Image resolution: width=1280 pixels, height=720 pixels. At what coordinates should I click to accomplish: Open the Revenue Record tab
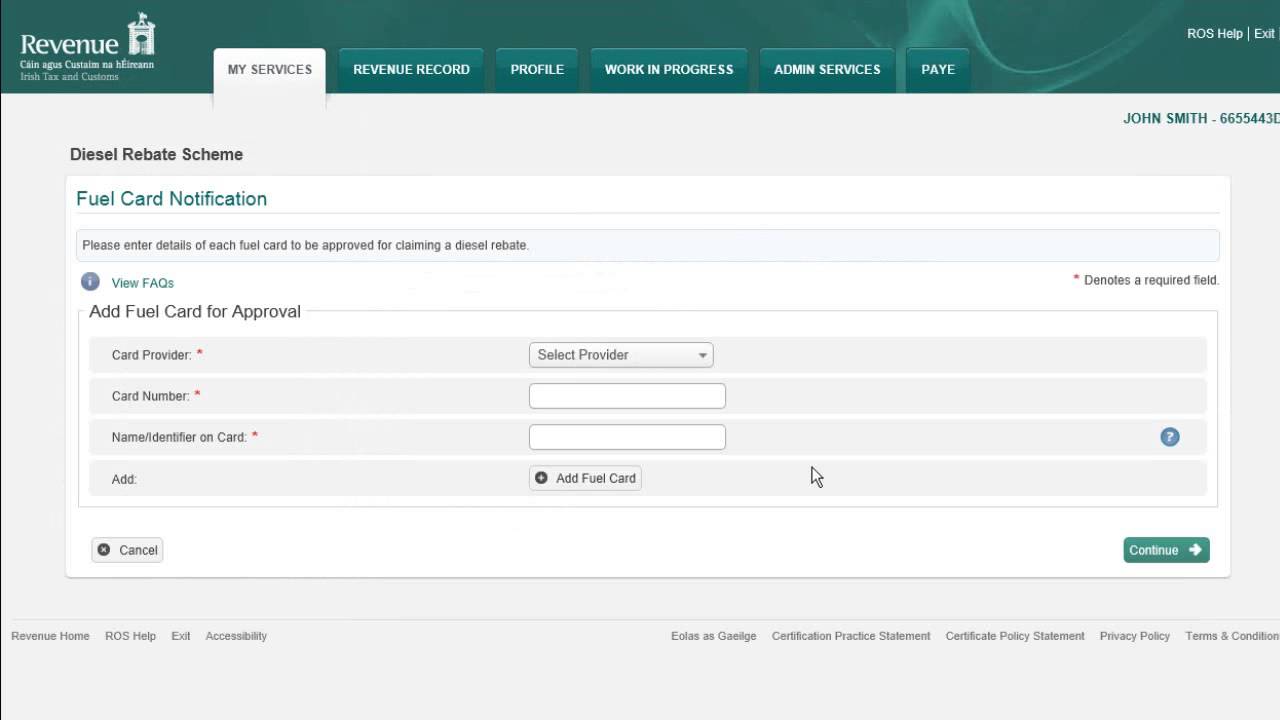[x=411, y=70]
